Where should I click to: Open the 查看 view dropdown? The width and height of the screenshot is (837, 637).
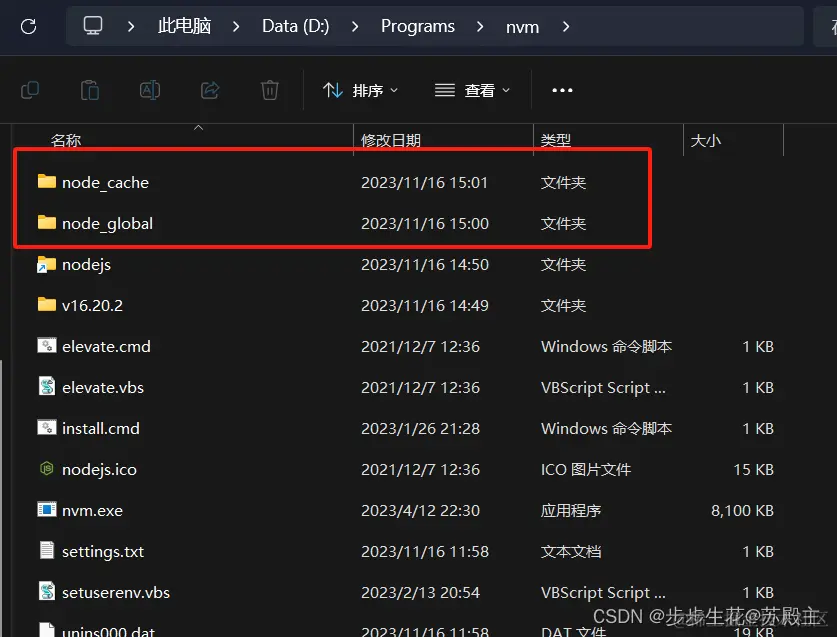coord(472,90)
